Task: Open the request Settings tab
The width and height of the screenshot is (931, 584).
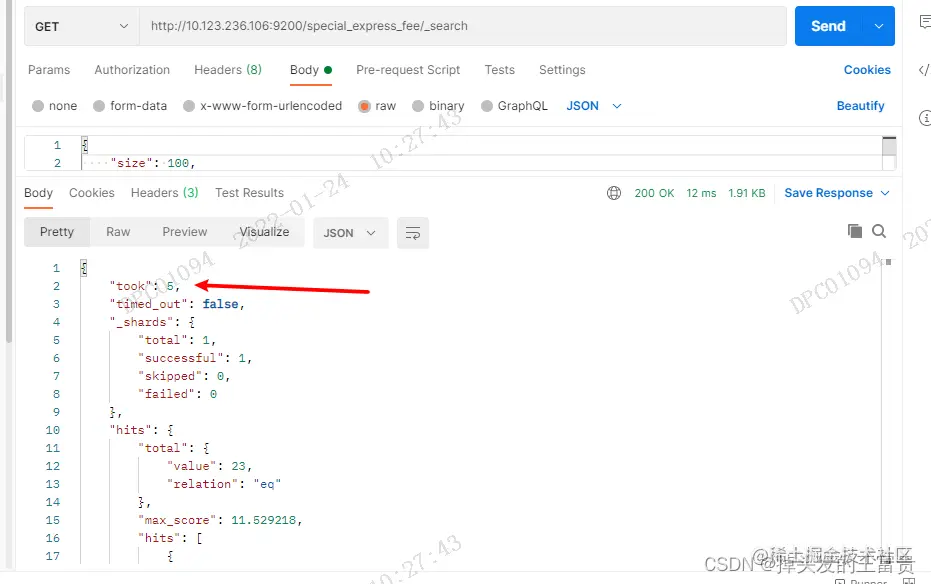Action: (562, 69)
